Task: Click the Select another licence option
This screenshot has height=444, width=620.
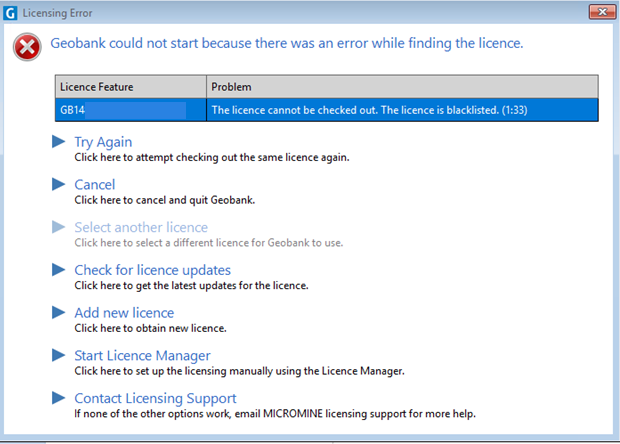Action: tap(141, 227)
